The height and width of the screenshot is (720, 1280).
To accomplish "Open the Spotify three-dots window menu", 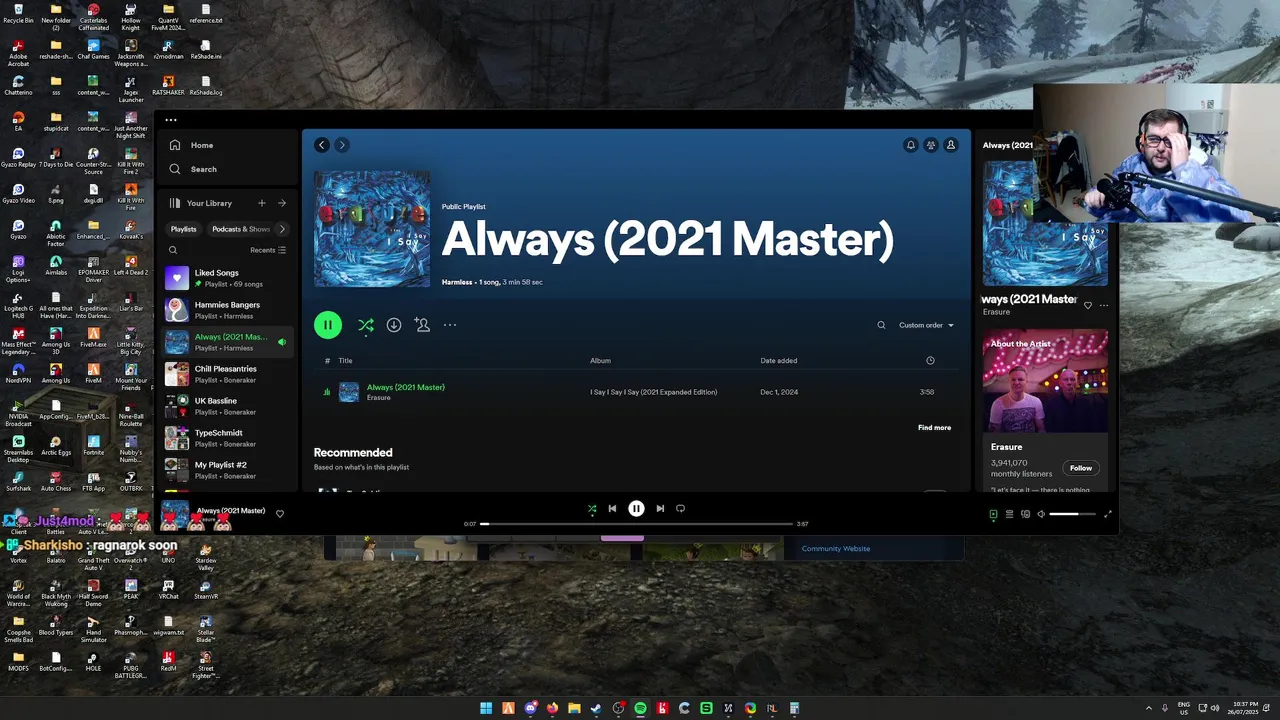I will point(171,120).
